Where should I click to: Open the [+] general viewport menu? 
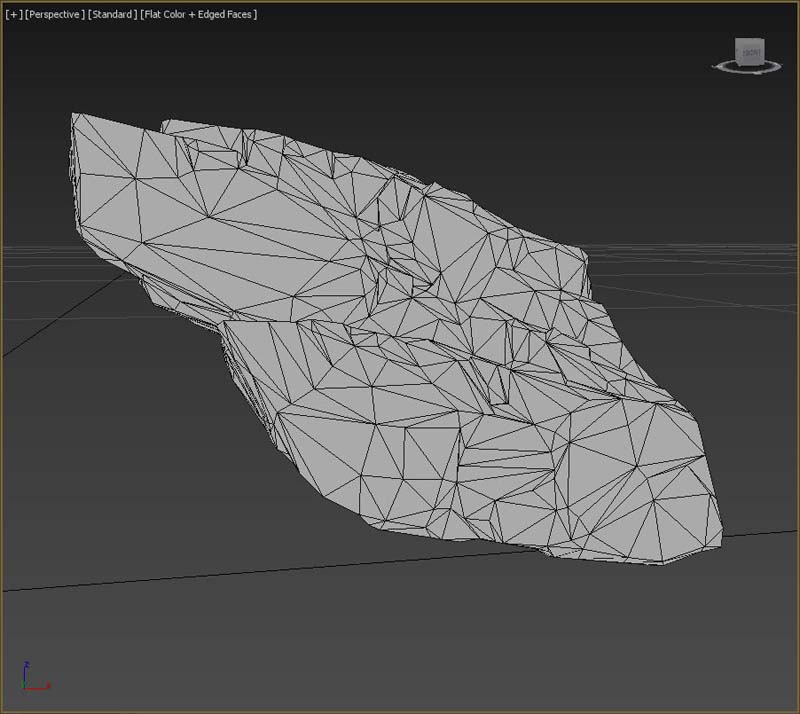[x=13, y=15]
